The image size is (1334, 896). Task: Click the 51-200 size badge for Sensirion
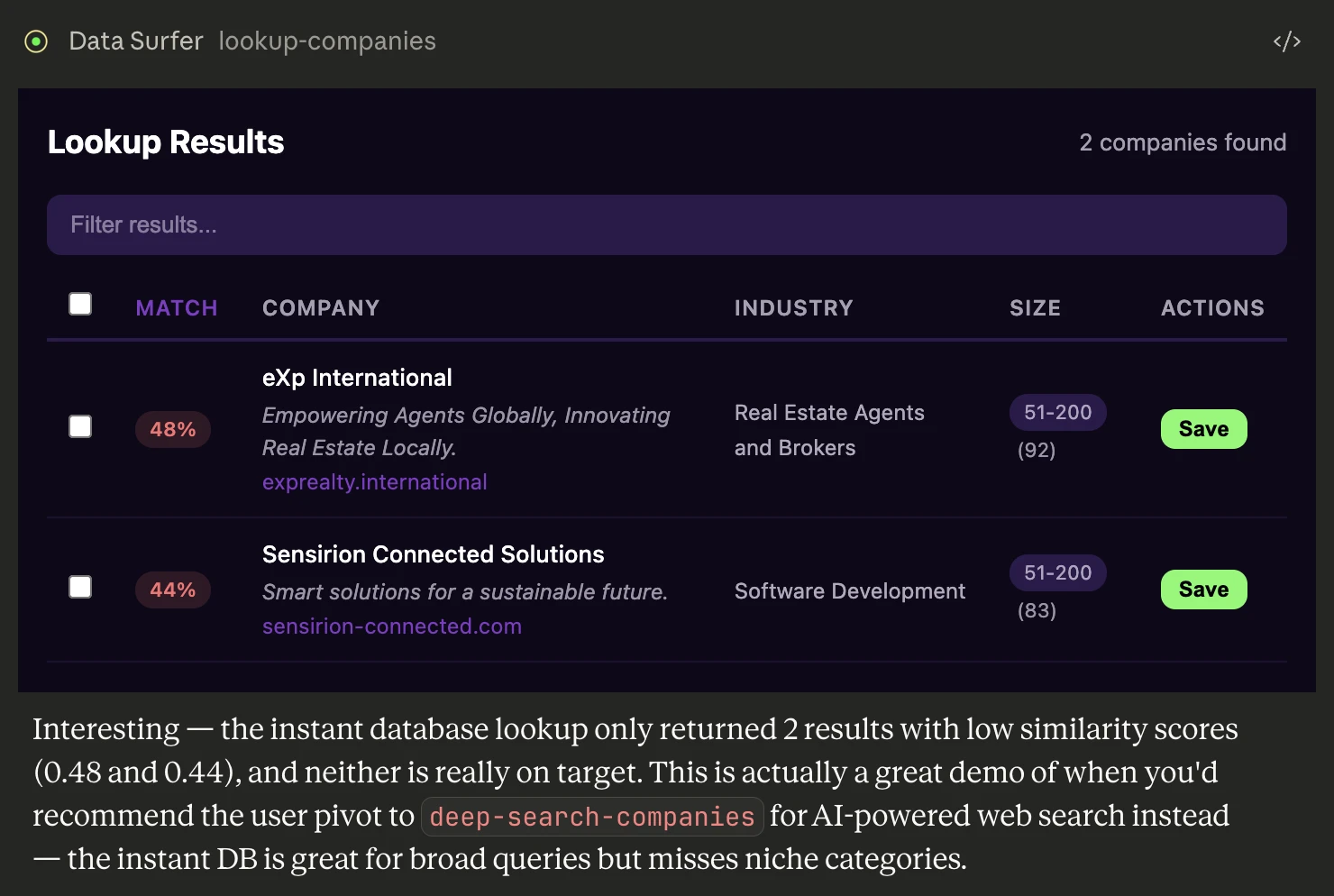[1057, 572]
